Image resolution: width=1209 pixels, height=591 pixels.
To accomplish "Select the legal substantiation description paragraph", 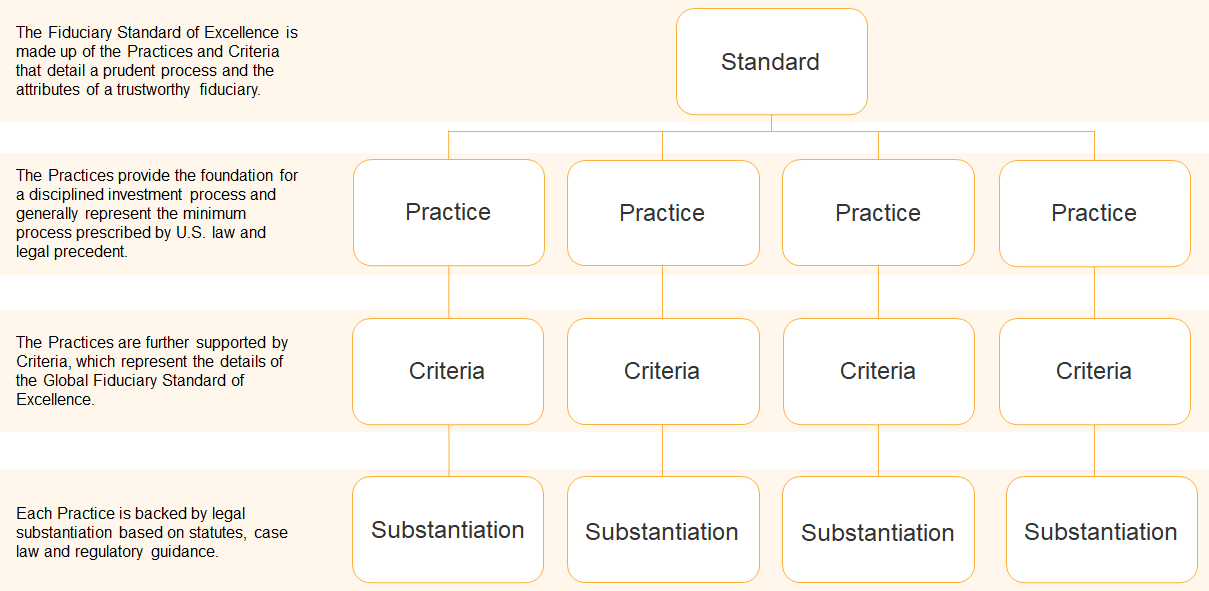I will click(152, 532).
